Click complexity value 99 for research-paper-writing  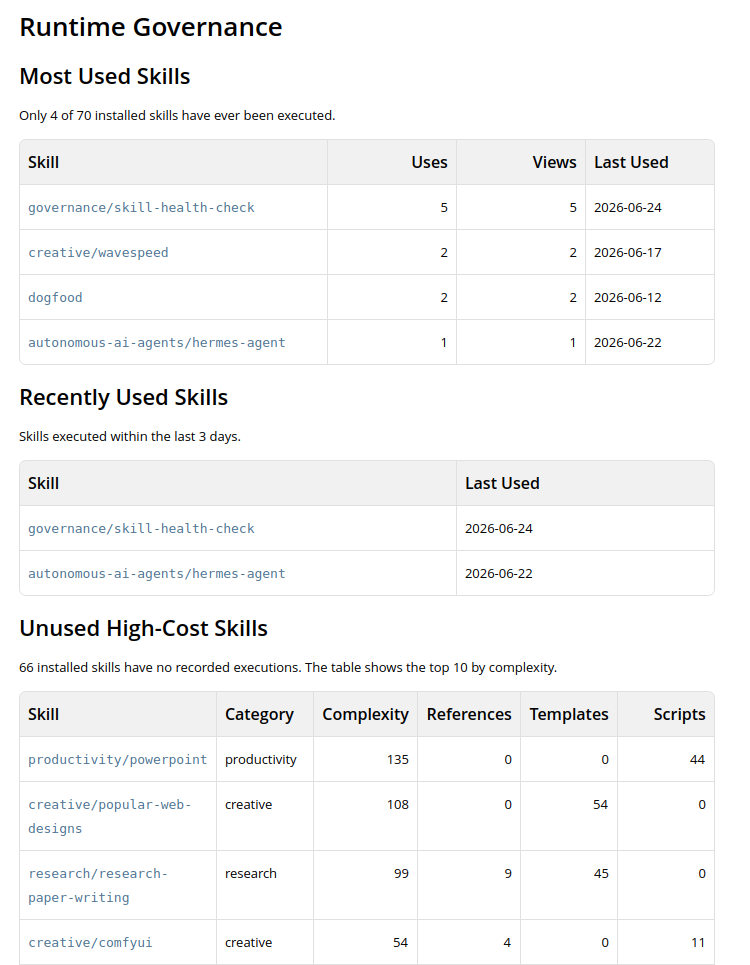(x=401, y=873)
